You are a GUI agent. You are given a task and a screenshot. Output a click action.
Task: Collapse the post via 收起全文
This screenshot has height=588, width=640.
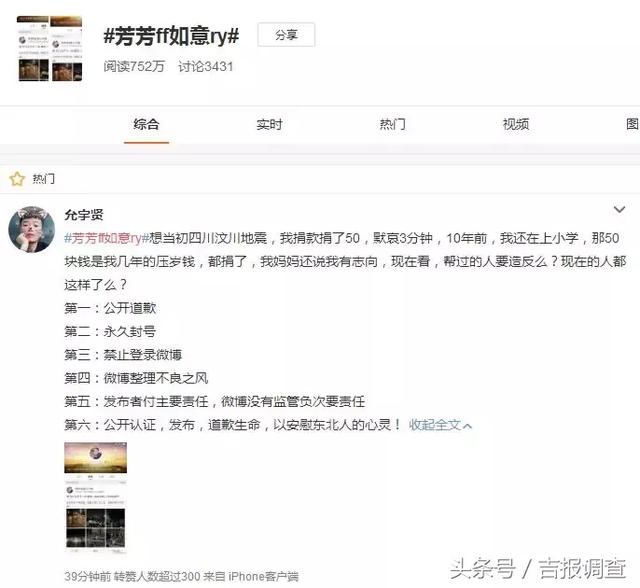440,425
